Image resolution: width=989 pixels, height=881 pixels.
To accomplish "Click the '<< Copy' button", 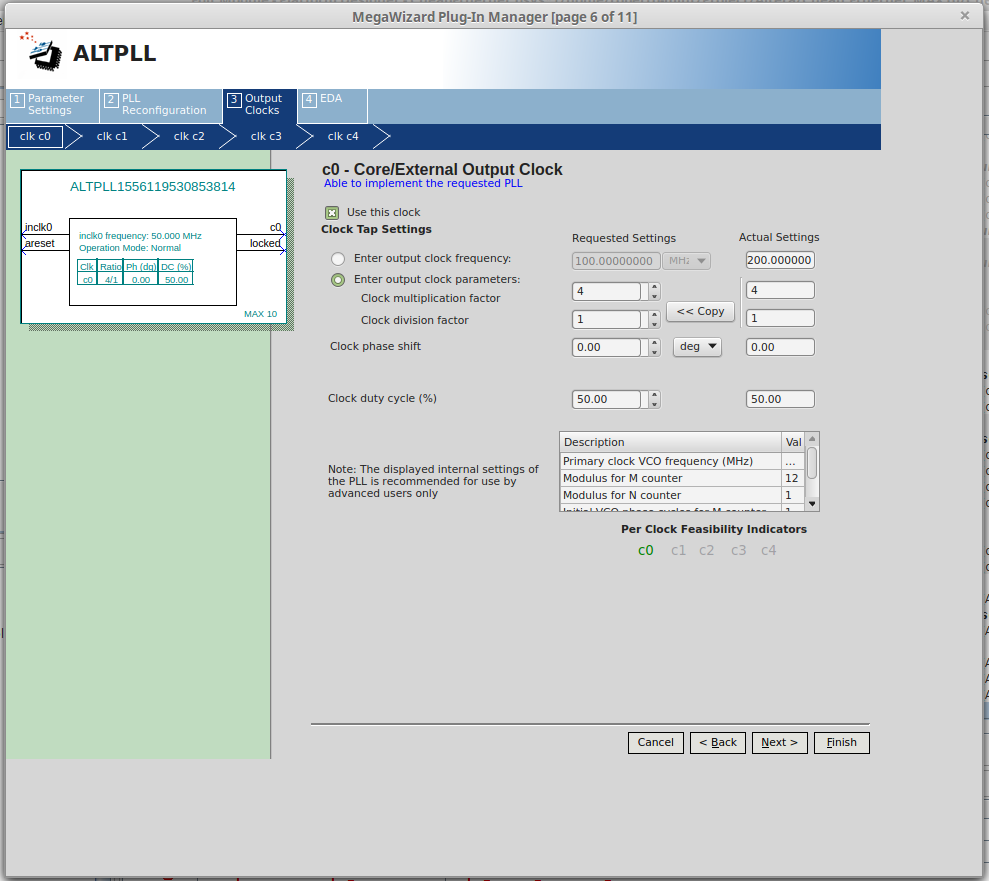I will click(700, 312).
